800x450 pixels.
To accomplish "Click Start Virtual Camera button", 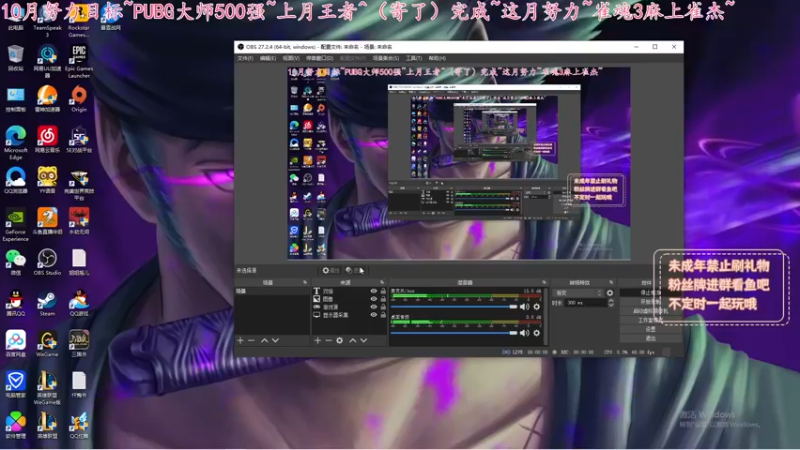I will click(x=651, y=311).
